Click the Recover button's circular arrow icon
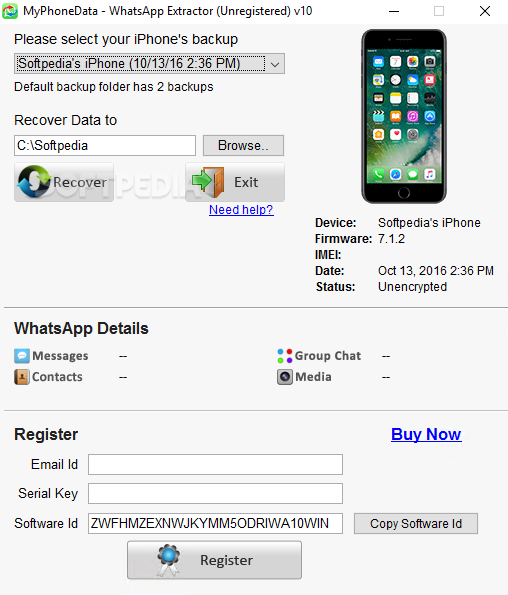 (x=34, y=182)
